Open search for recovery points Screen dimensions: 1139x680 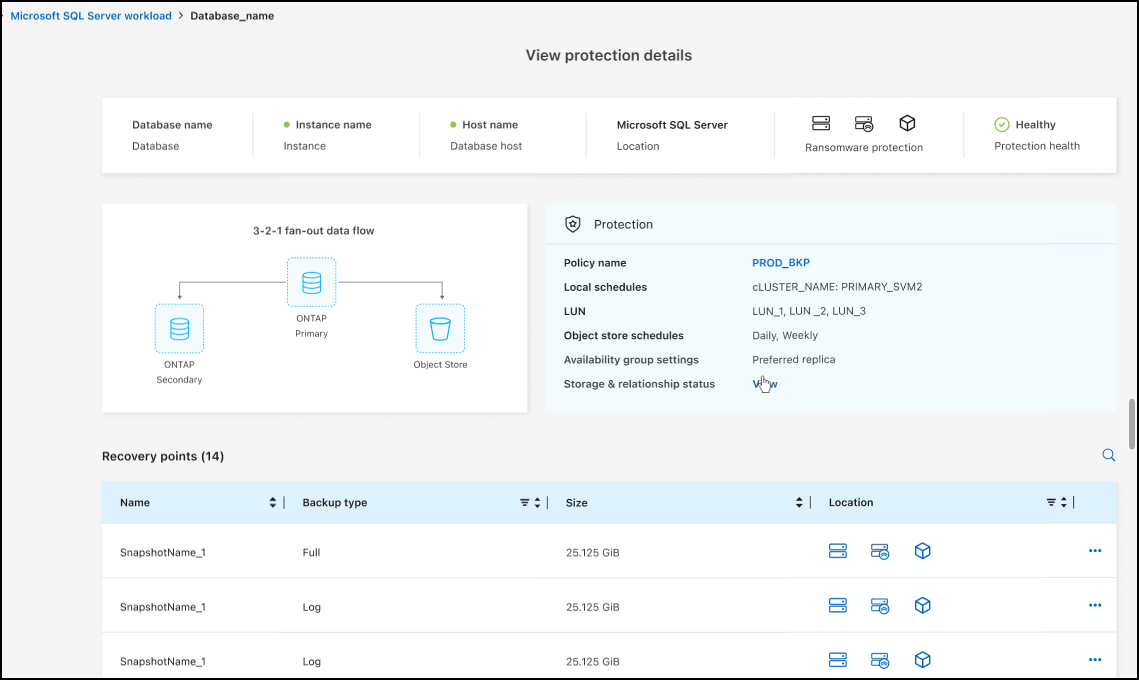click(1108, 455)
